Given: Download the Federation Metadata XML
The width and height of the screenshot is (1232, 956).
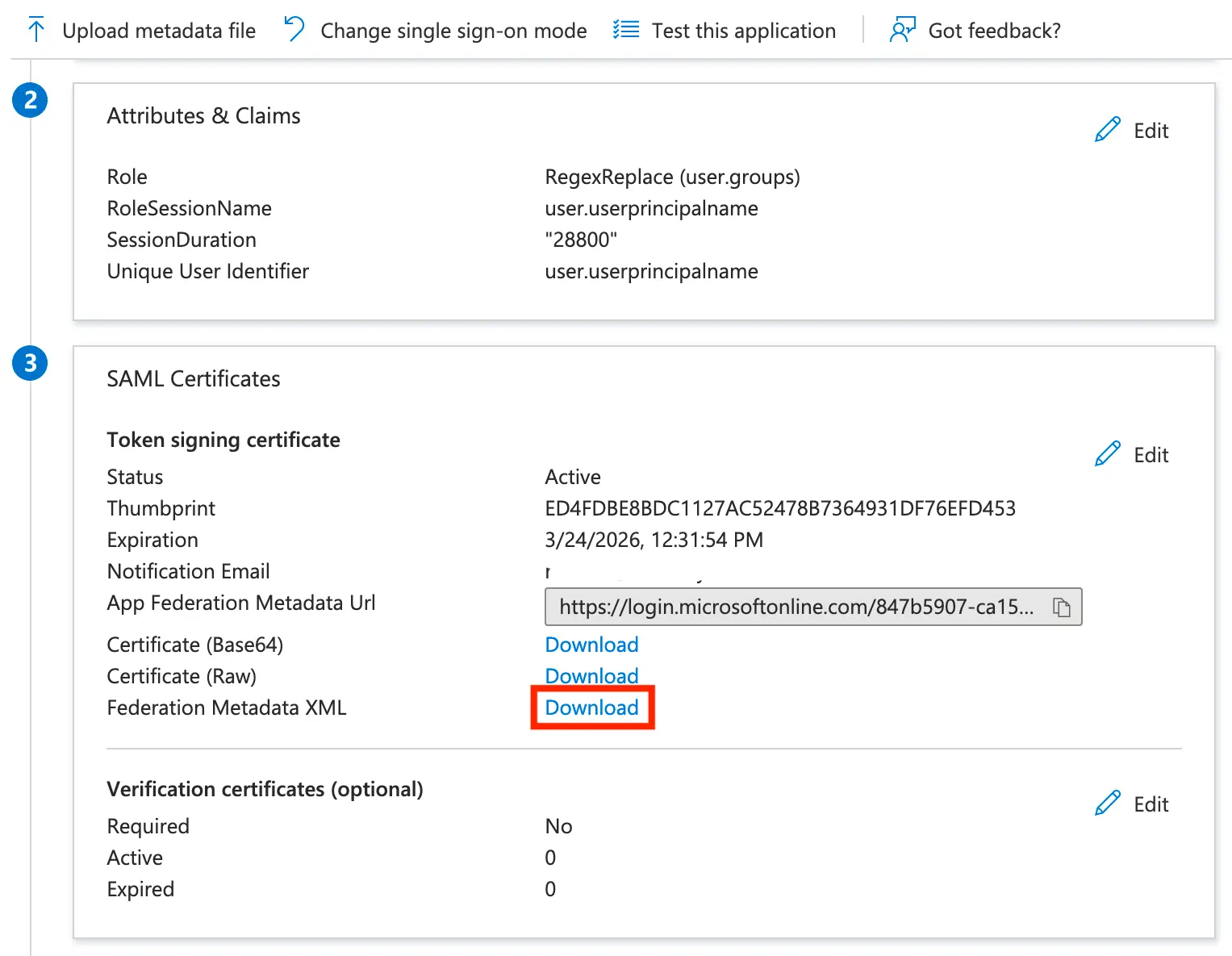Looking at the screenshot, I should click(x=591, y=708).
